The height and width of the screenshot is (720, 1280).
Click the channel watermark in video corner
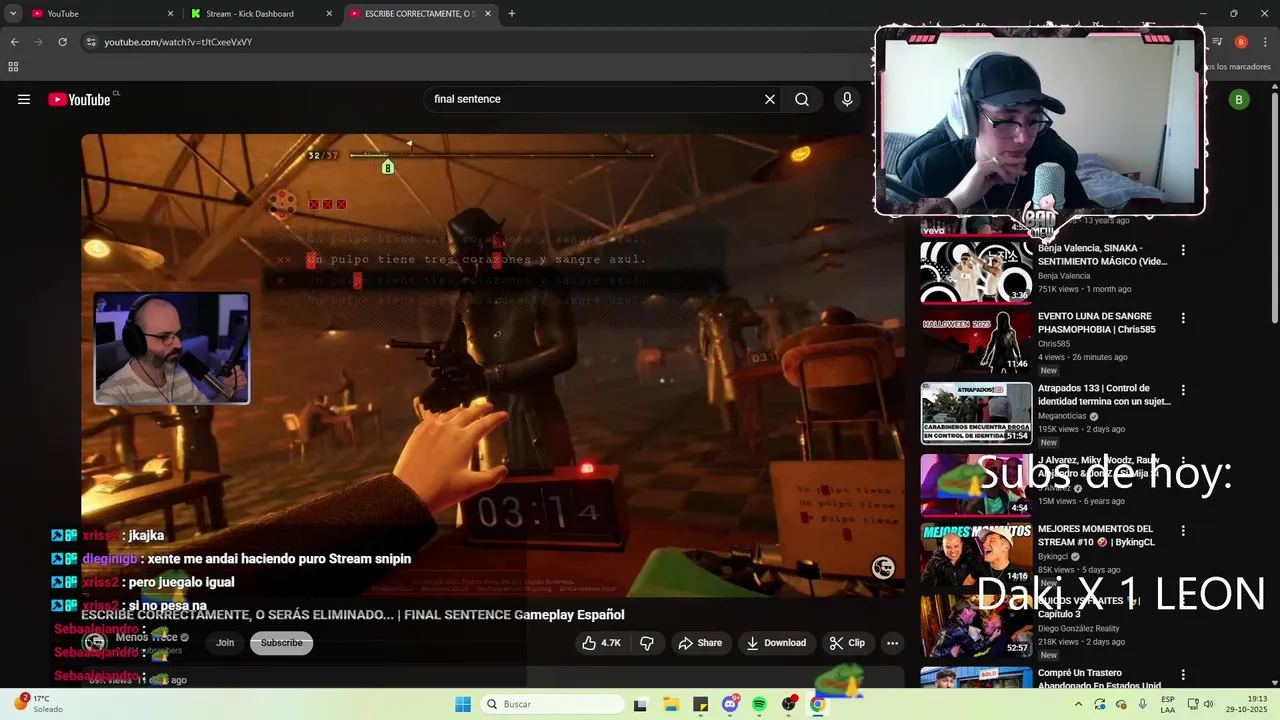[883, 568]
